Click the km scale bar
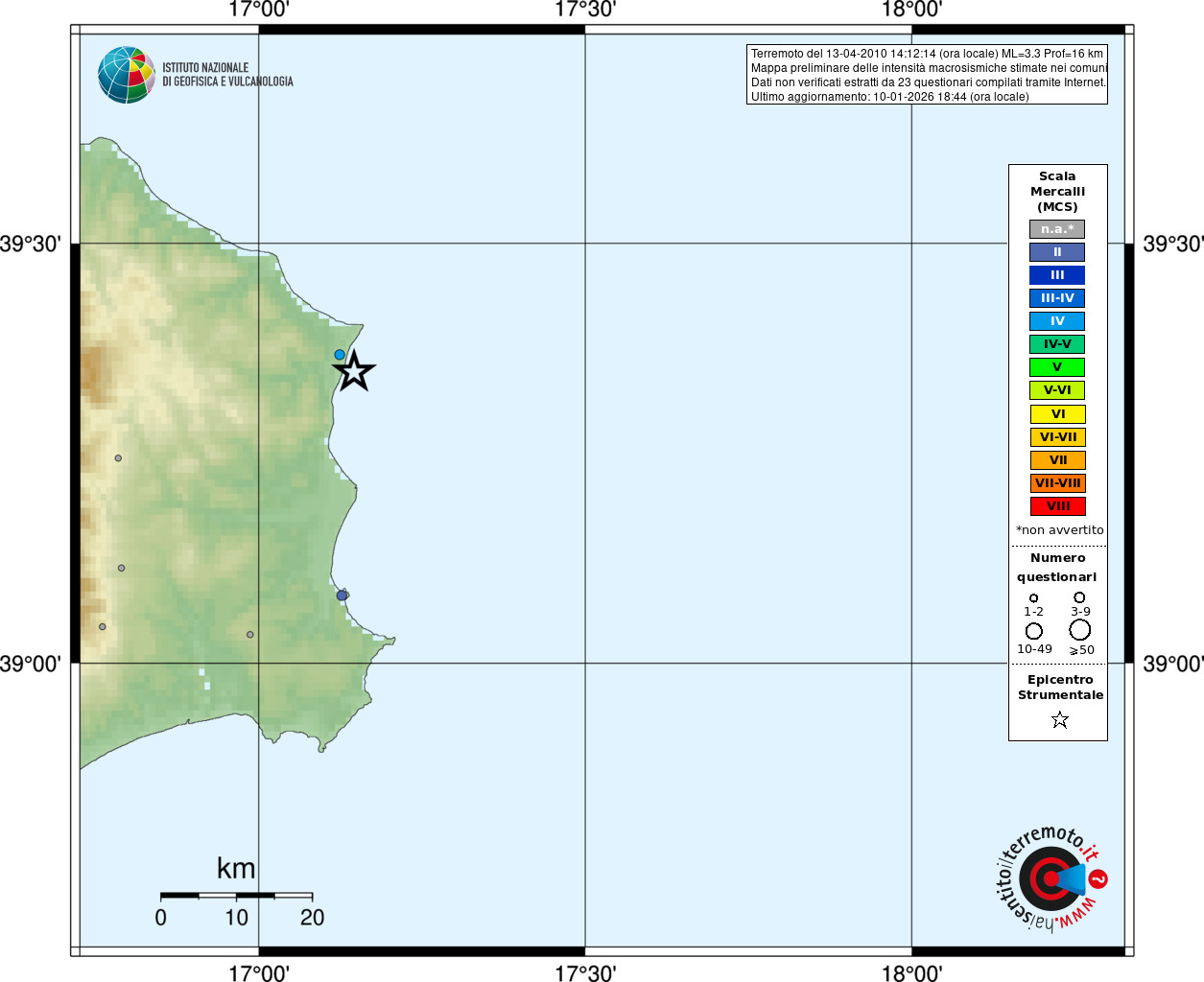Screen dimensions: 1204x982 (236, 896)
